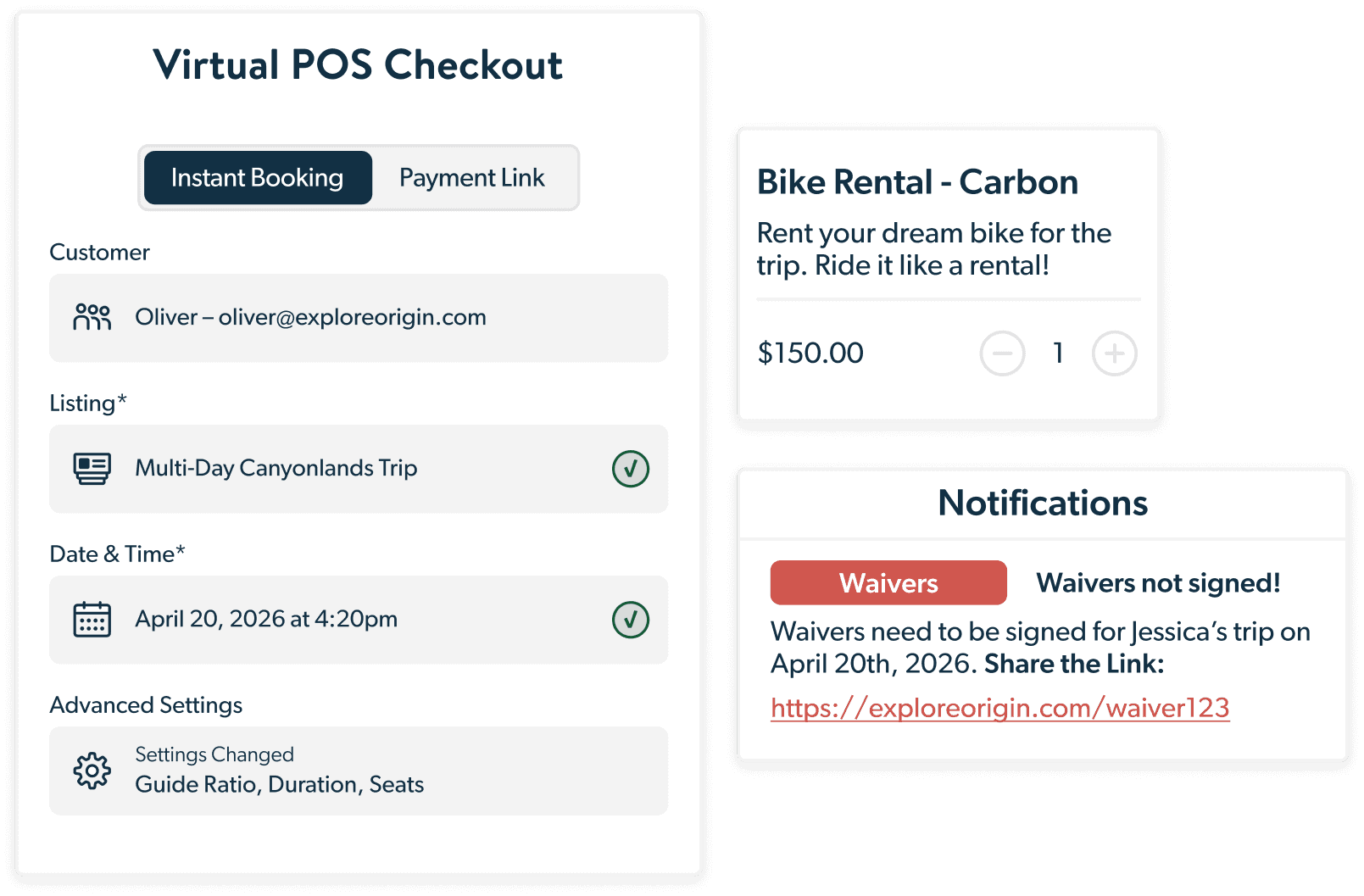Switch to the Instant Booking tab
The height and width of the screenshot is (896, 1364).
tap(258, 178)
